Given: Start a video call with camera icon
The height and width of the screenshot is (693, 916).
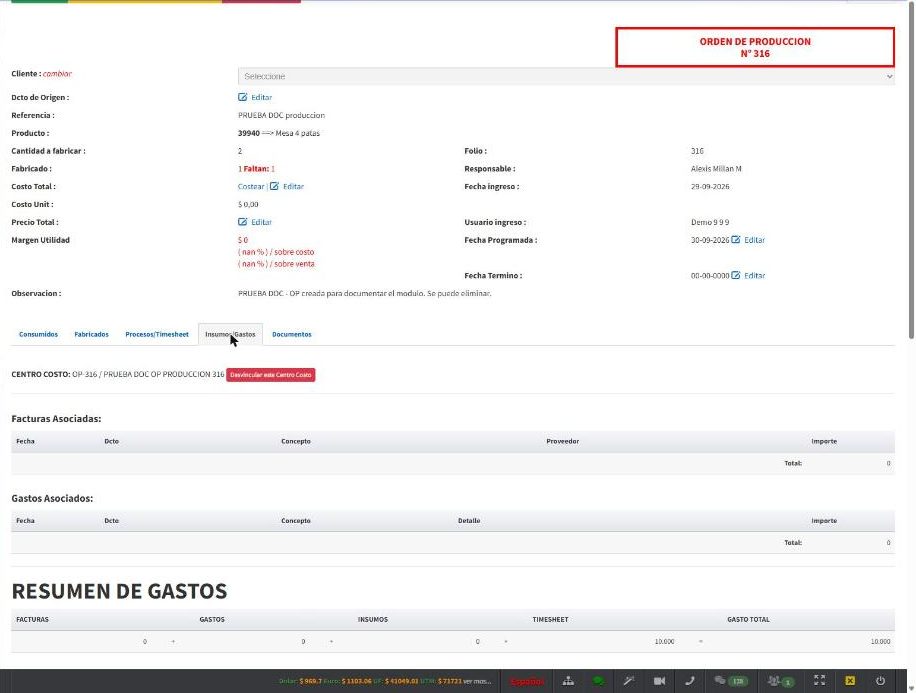Looking at the screenshot, I should (659, 681).
